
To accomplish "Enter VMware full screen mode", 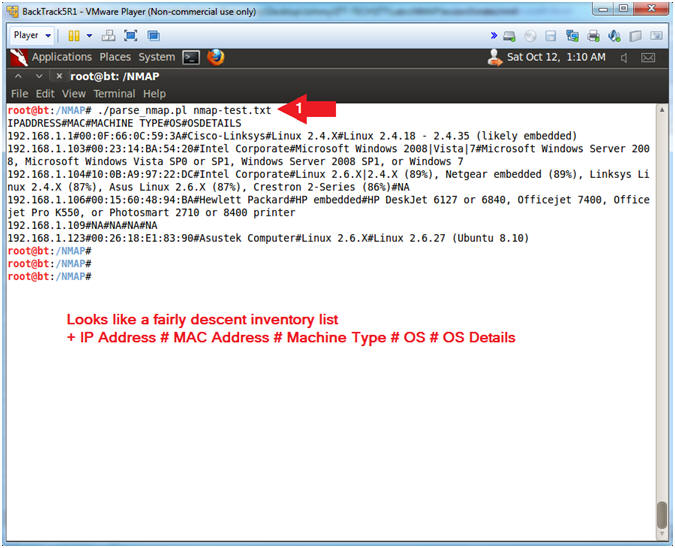I will 130,36.
